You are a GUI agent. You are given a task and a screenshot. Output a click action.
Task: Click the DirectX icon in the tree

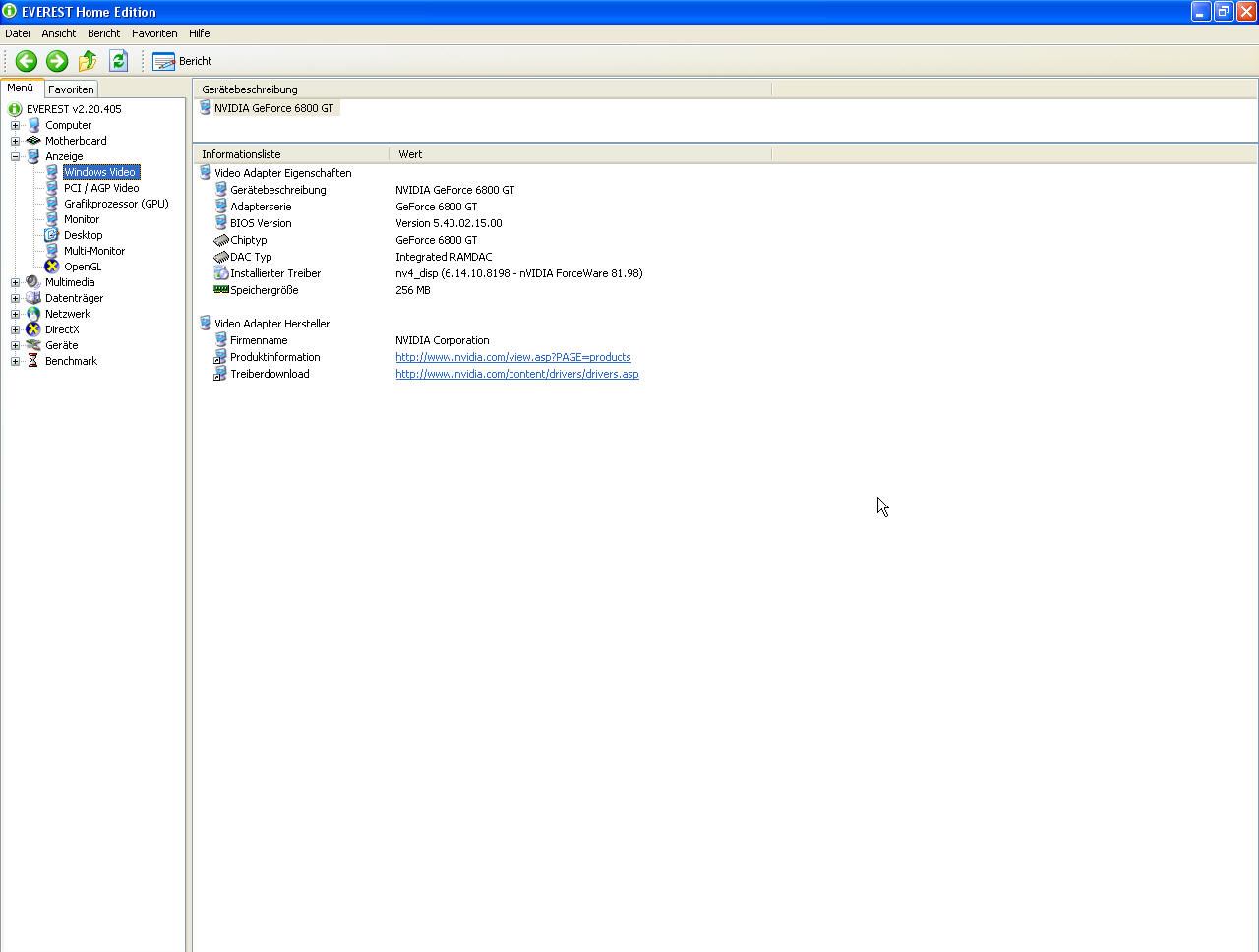point(33,329)
